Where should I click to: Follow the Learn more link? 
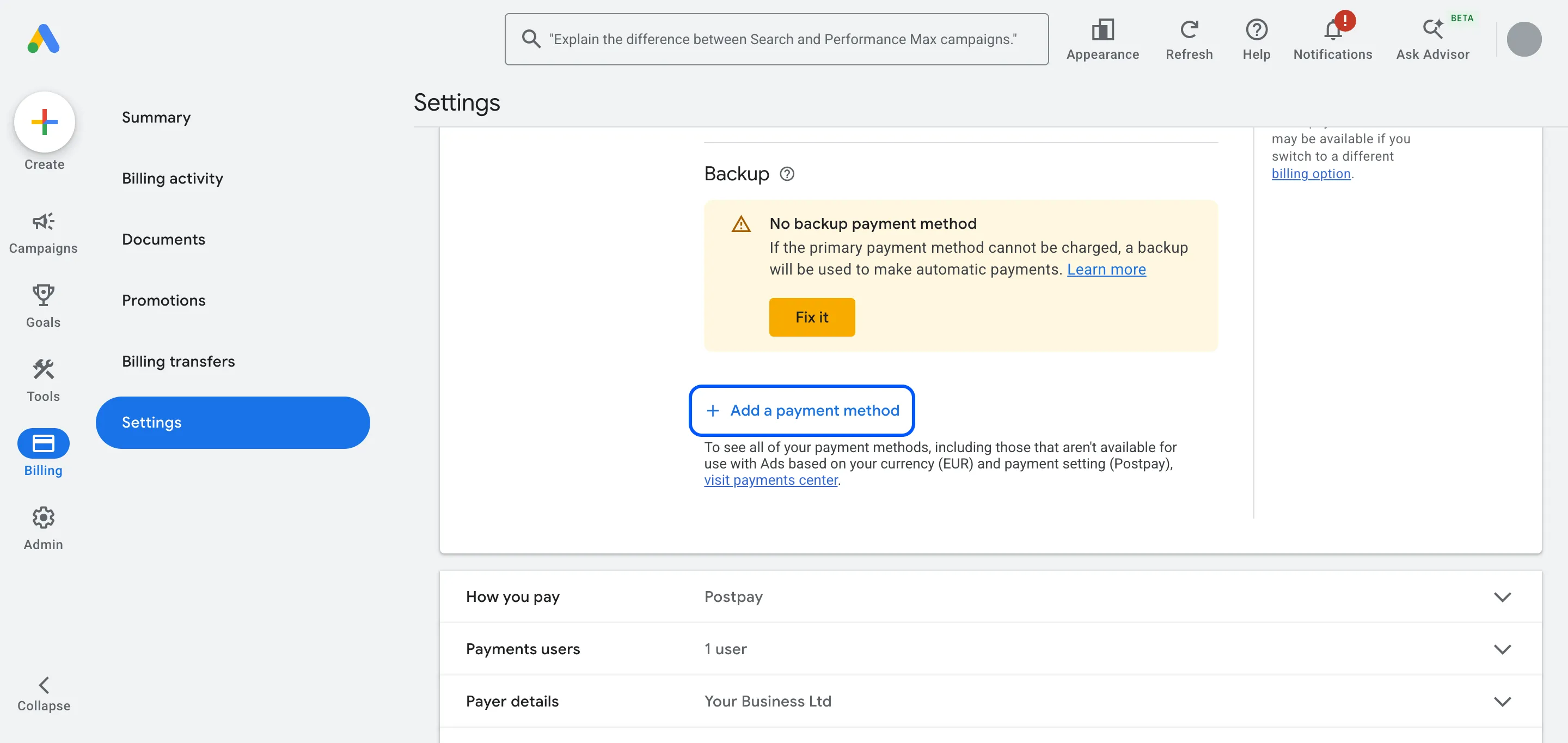click(1106, 269)
